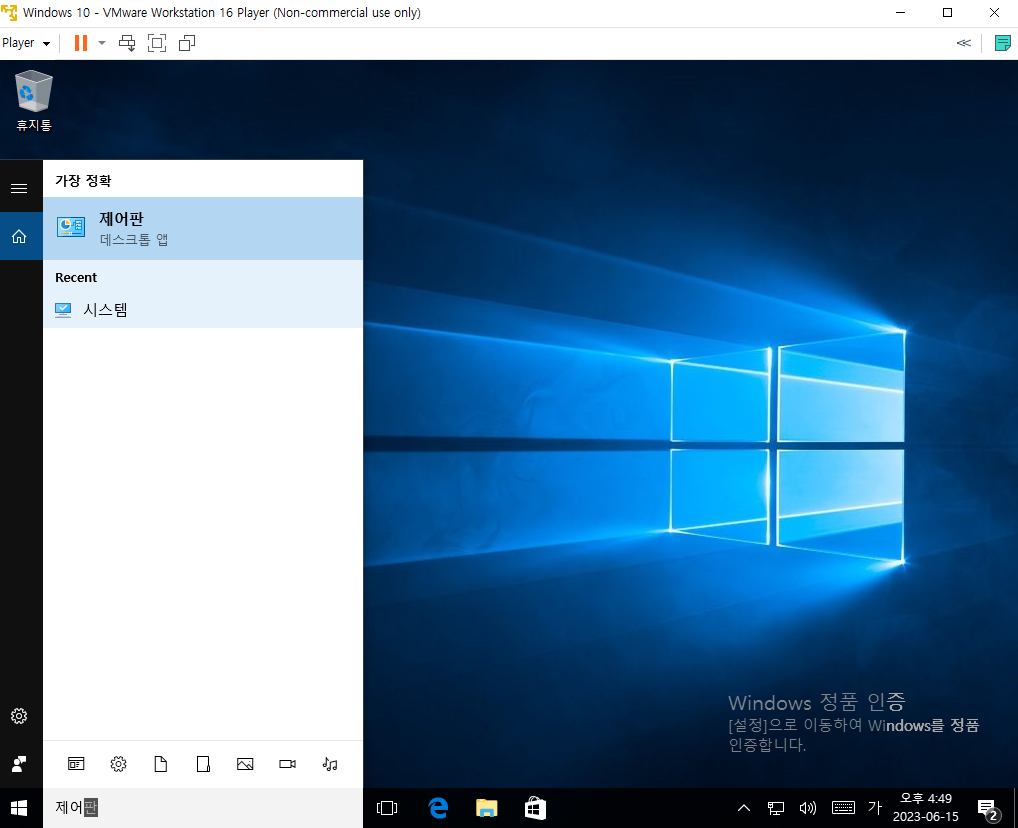Open search settings gear in sidebar
The height and width of the screenshot is (828, 1018).
click(x=19, y=716)
